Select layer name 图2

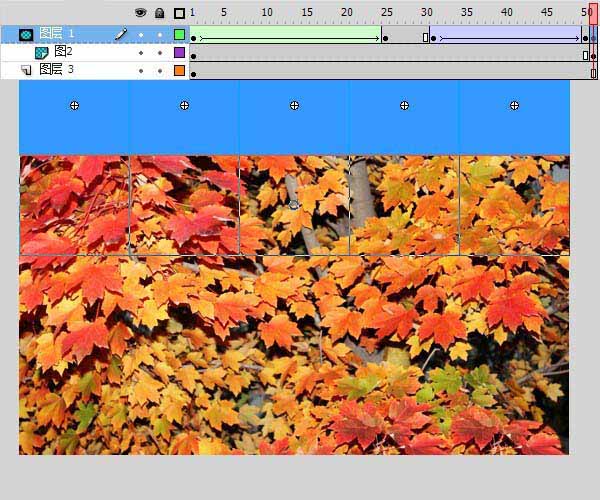pyautogui.click(x=63, y=50)
